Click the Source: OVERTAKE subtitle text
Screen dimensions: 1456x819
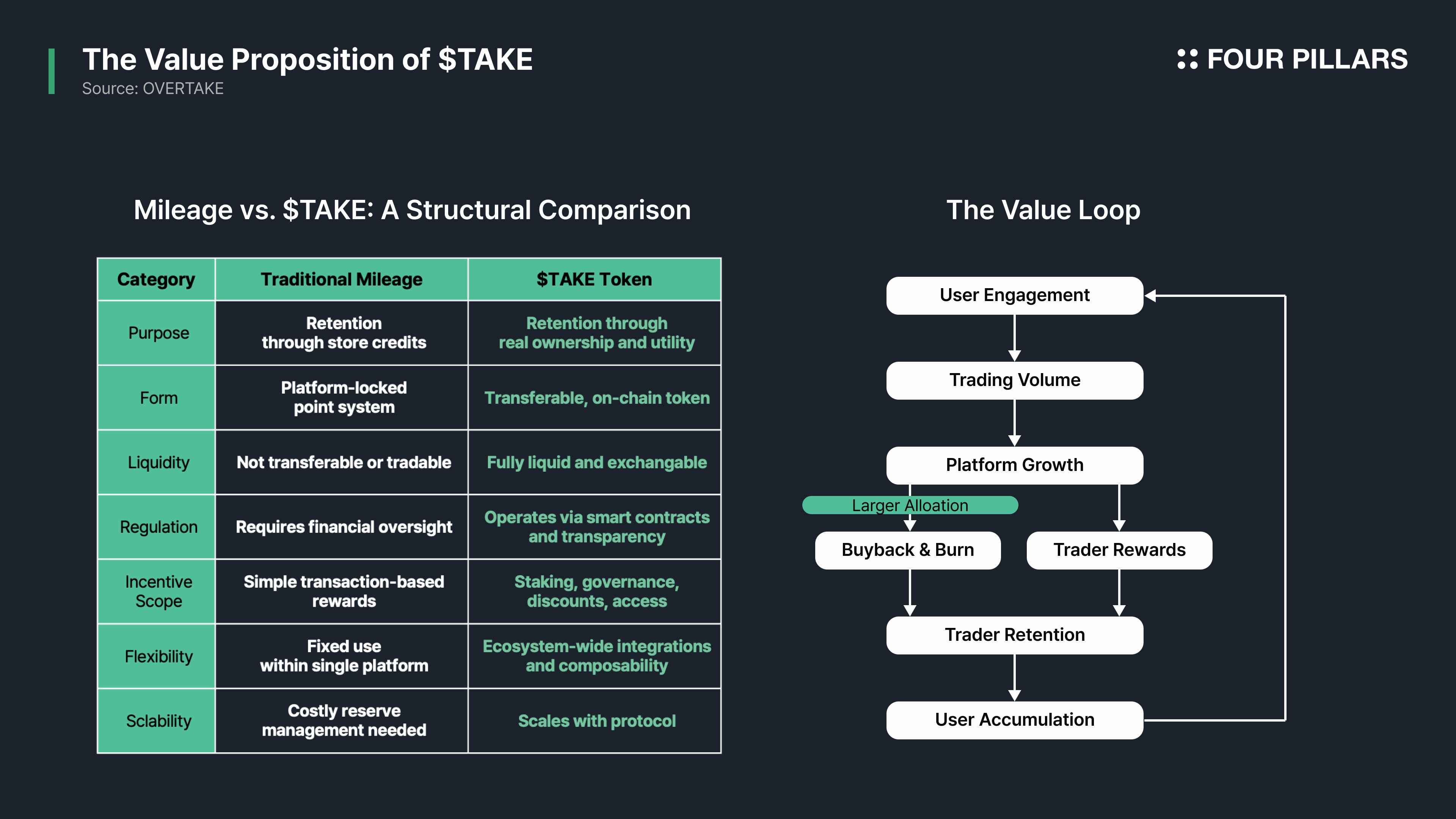[x=152, y=89]
